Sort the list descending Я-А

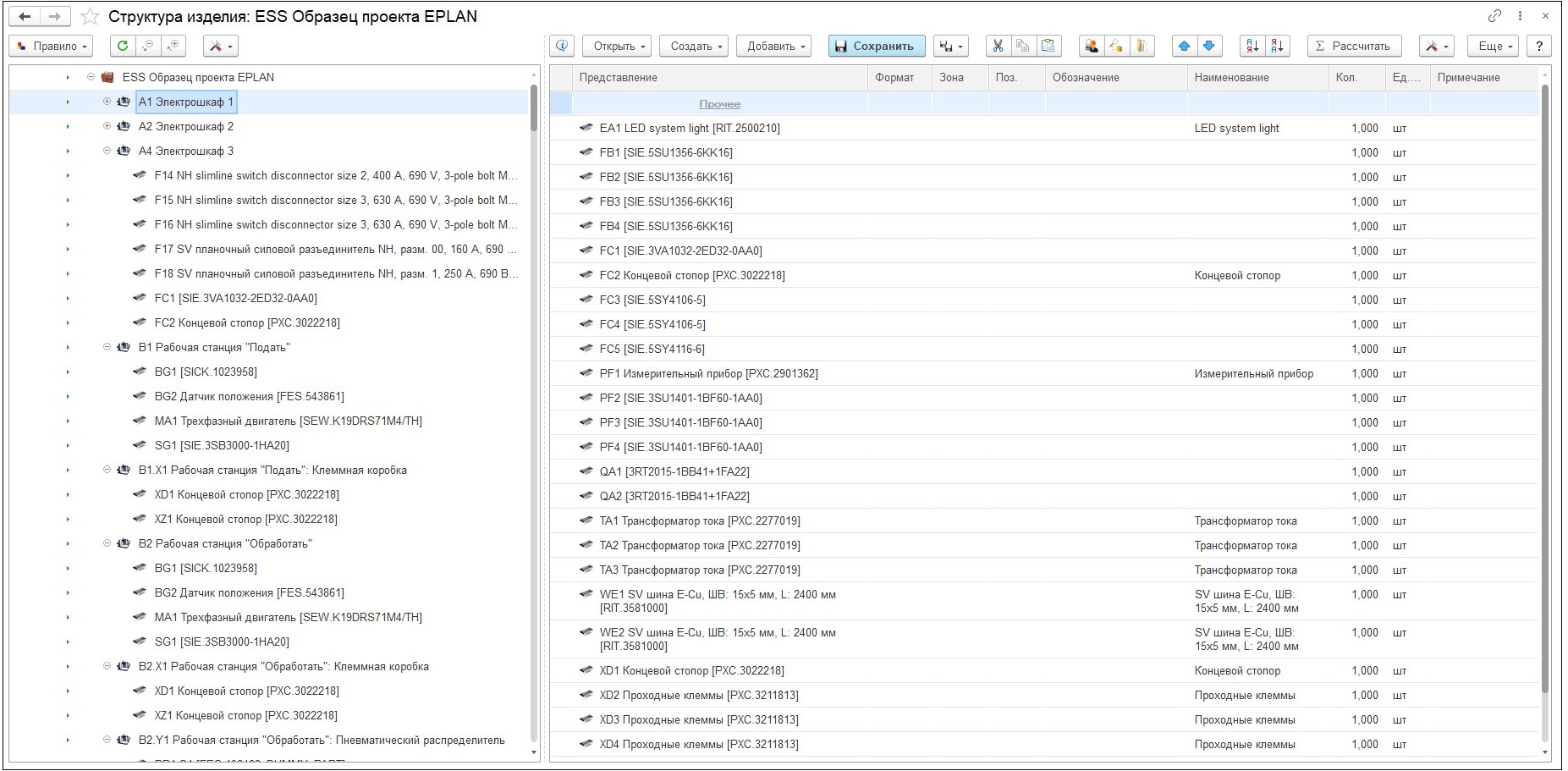(x=1277, y=46)
